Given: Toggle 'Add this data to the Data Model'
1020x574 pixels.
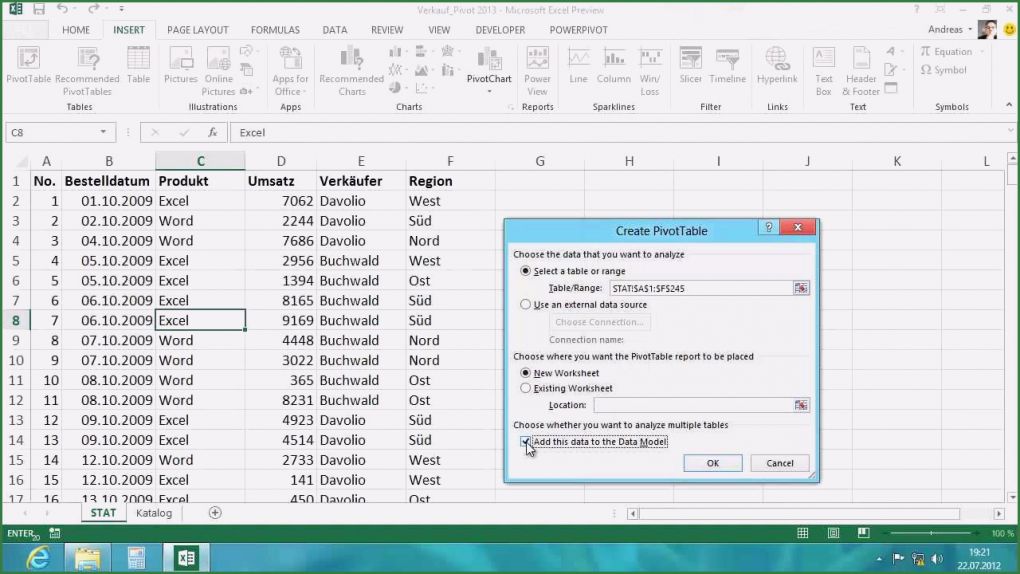Looking at the screenshot, I should pyautogui.click(x=525, y=441).
